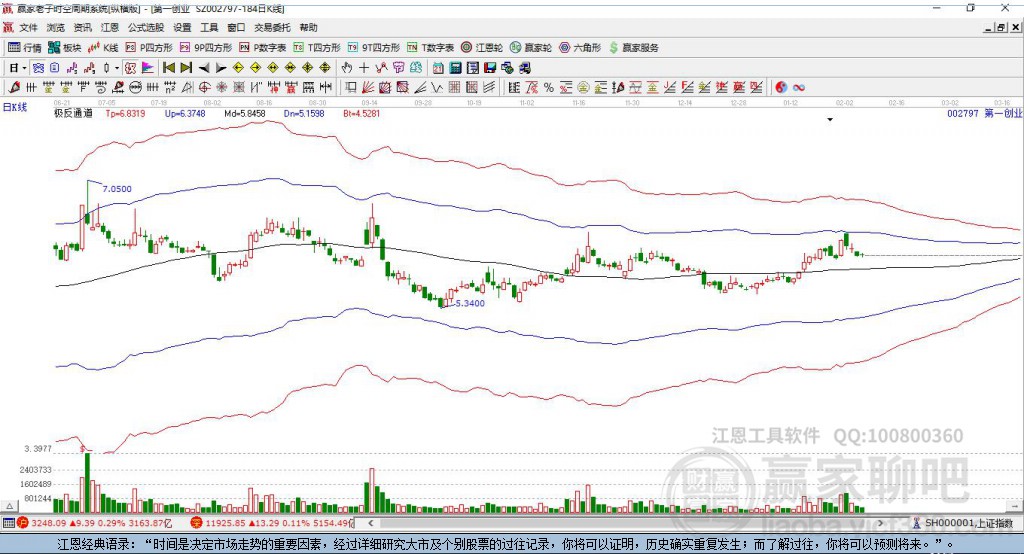
Task: Open the 9P四方形 tool
Action: (x=206, y=48)
